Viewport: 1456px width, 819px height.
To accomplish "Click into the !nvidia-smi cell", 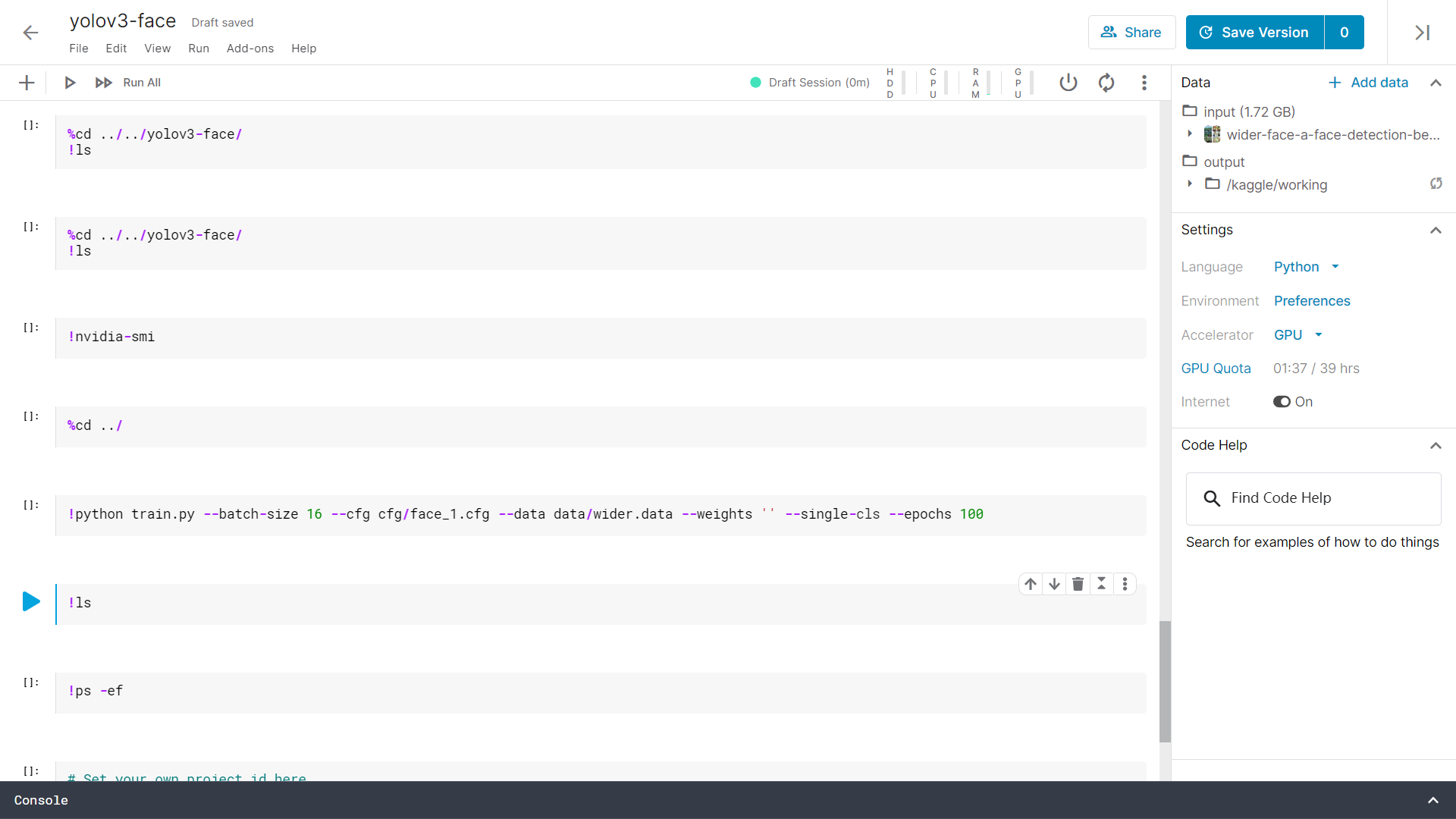I will [601, 337].
